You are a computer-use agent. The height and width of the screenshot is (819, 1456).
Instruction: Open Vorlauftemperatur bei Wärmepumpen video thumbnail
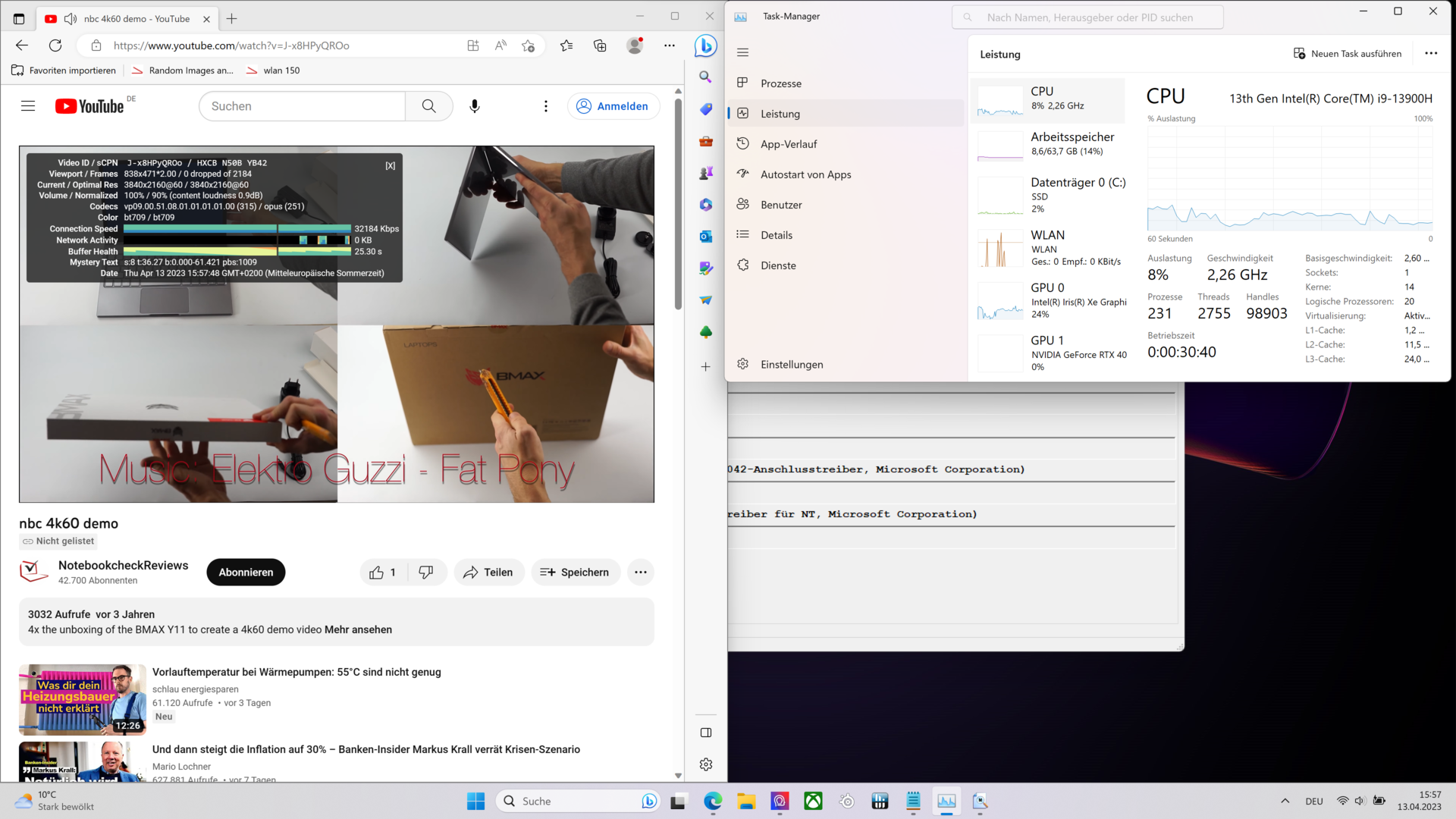click(x=82, y=700)
